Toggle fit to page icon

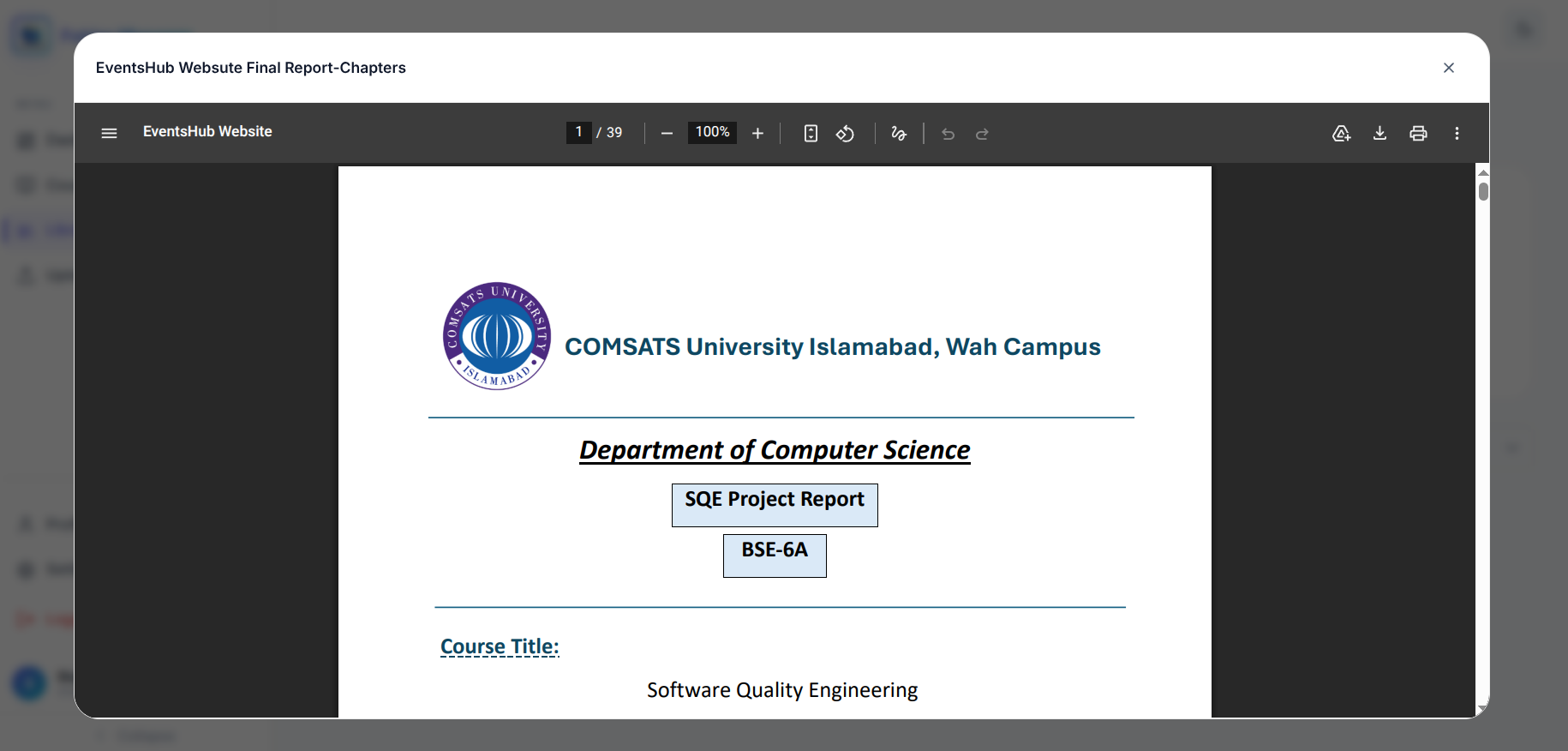[811, 133]
